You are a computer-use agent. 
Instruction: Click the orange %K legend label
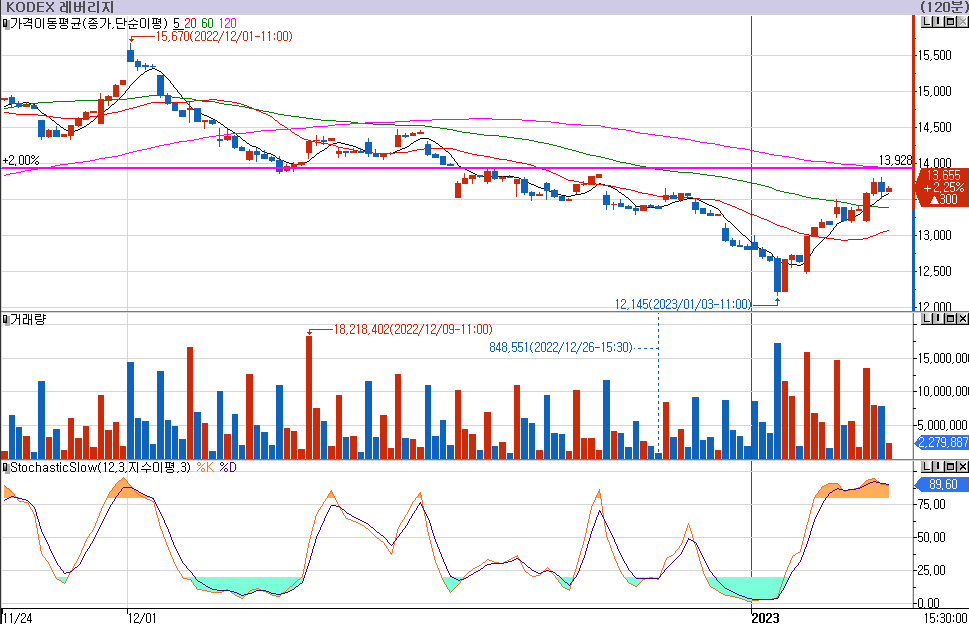[x=205, y=467]
